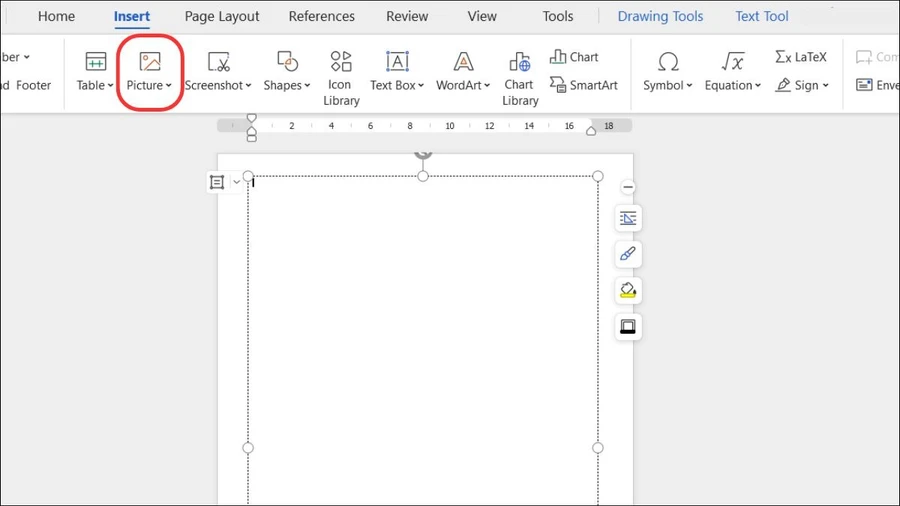Insert a LaTeX formula

pyautogui.click(x=801, y=57)
